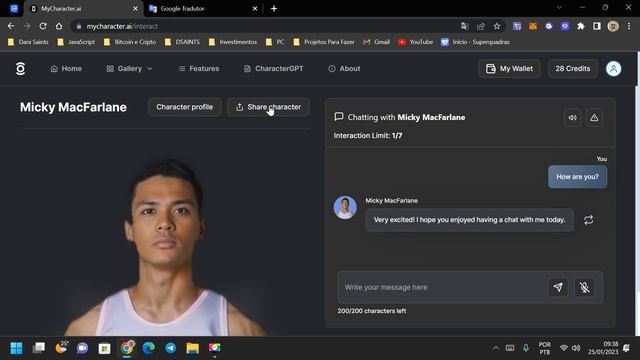640x360 pixels.
Task: Open the Features page
Action: point(199,69)
